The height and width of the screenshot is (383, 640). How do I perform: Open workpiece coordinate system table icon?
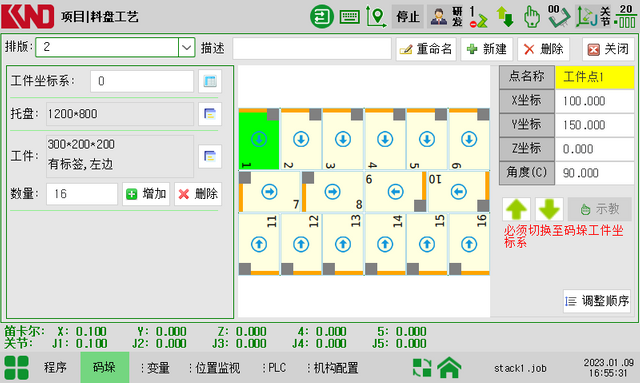pyautogui.click(x=210, y=81)
